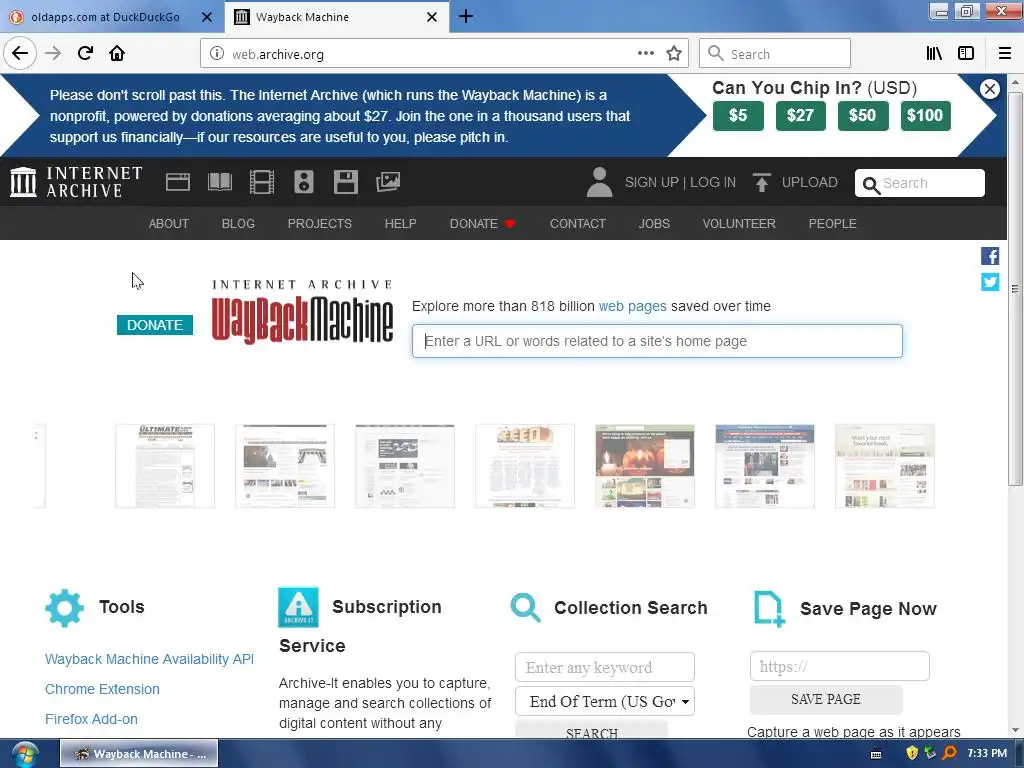Click the Tools gear icon
Image resolution: width=1024 pixels, height=768 pixels.
coord(65,608)
